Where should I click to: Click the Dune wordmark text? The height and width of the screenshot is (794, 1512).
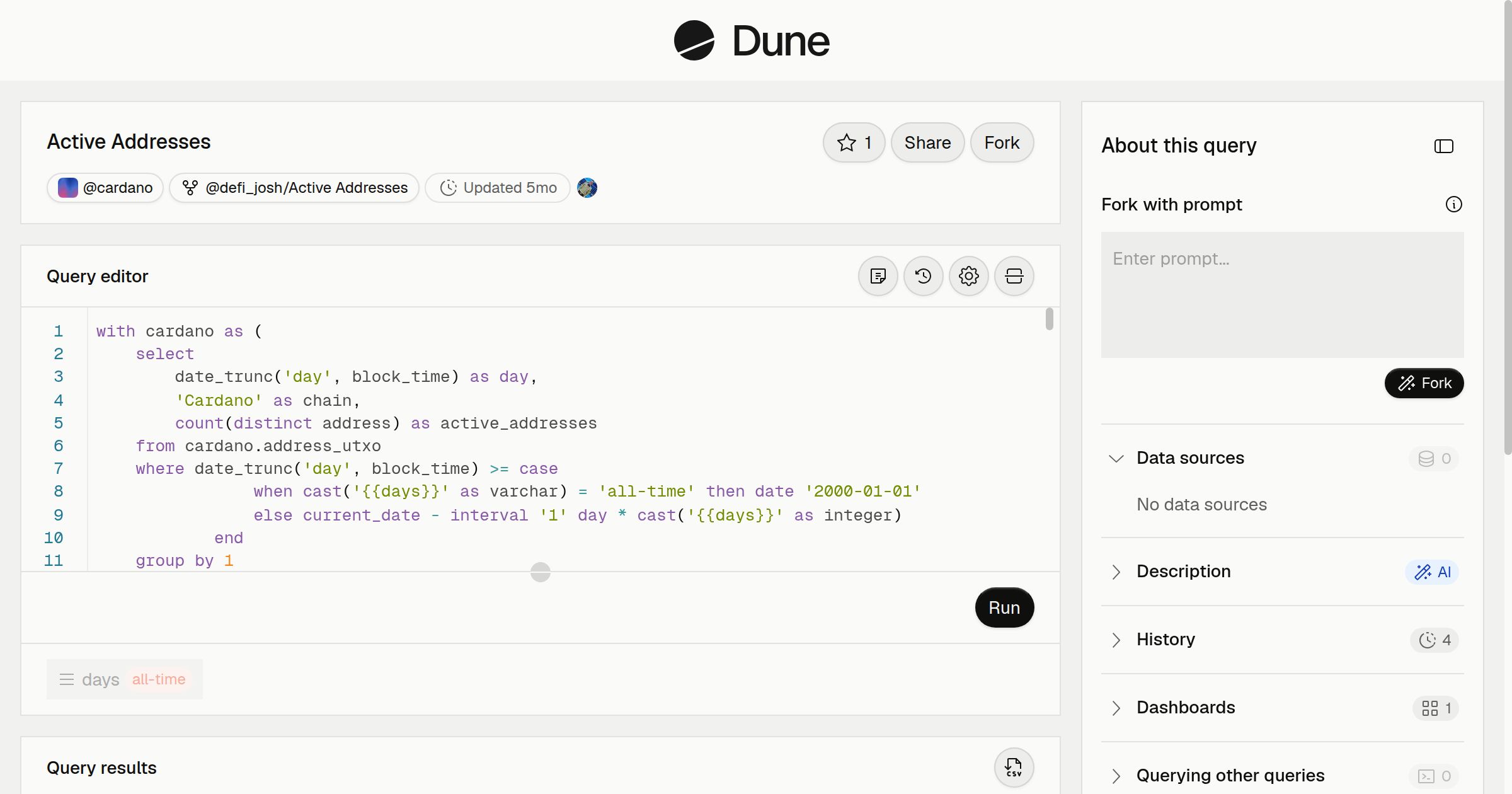781,42
